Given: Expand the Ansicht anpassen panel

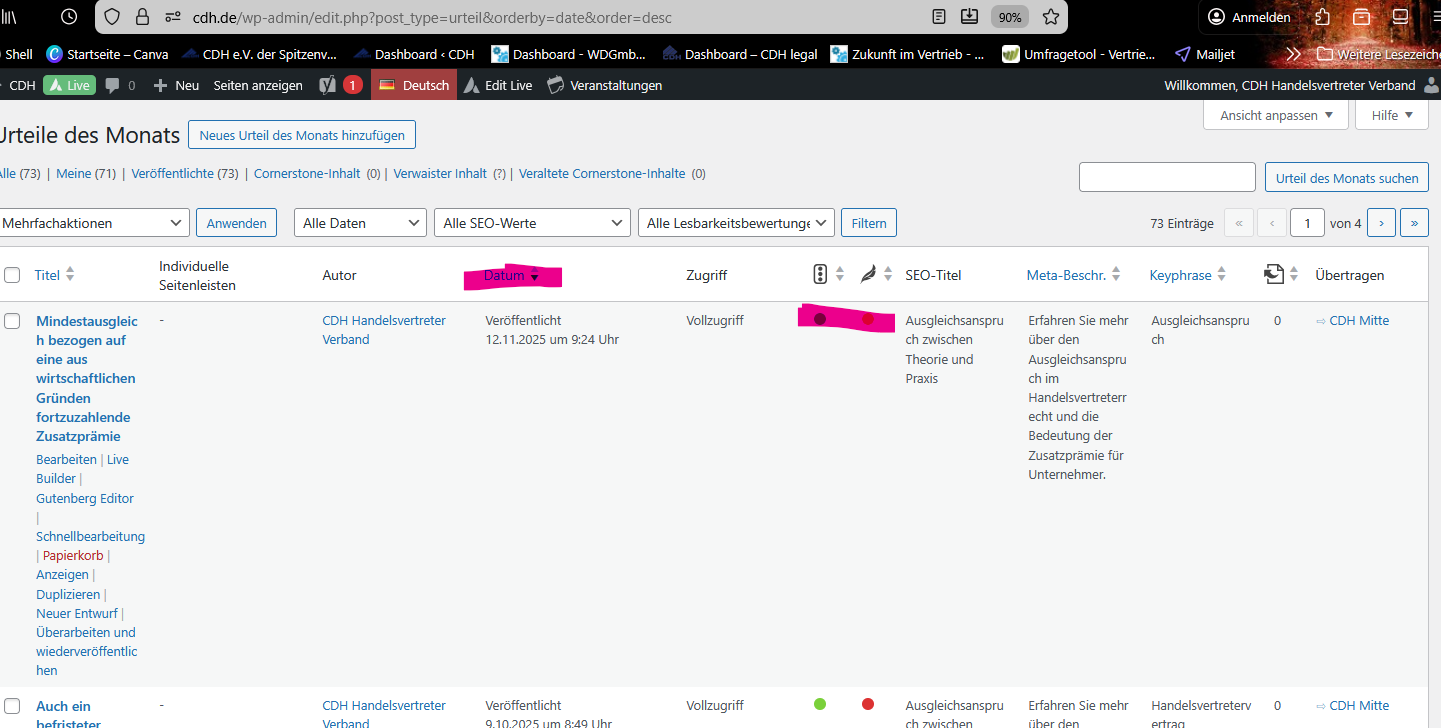Looking at the screenshot, I should tap(1275, 114).
